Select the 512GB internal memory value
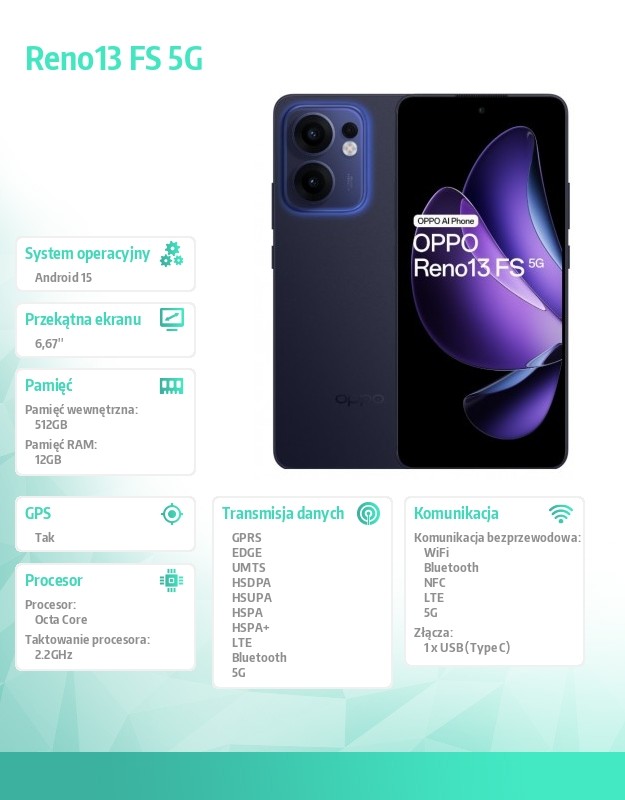The height and width of the screenshot is (800, 625). (51, 424)
